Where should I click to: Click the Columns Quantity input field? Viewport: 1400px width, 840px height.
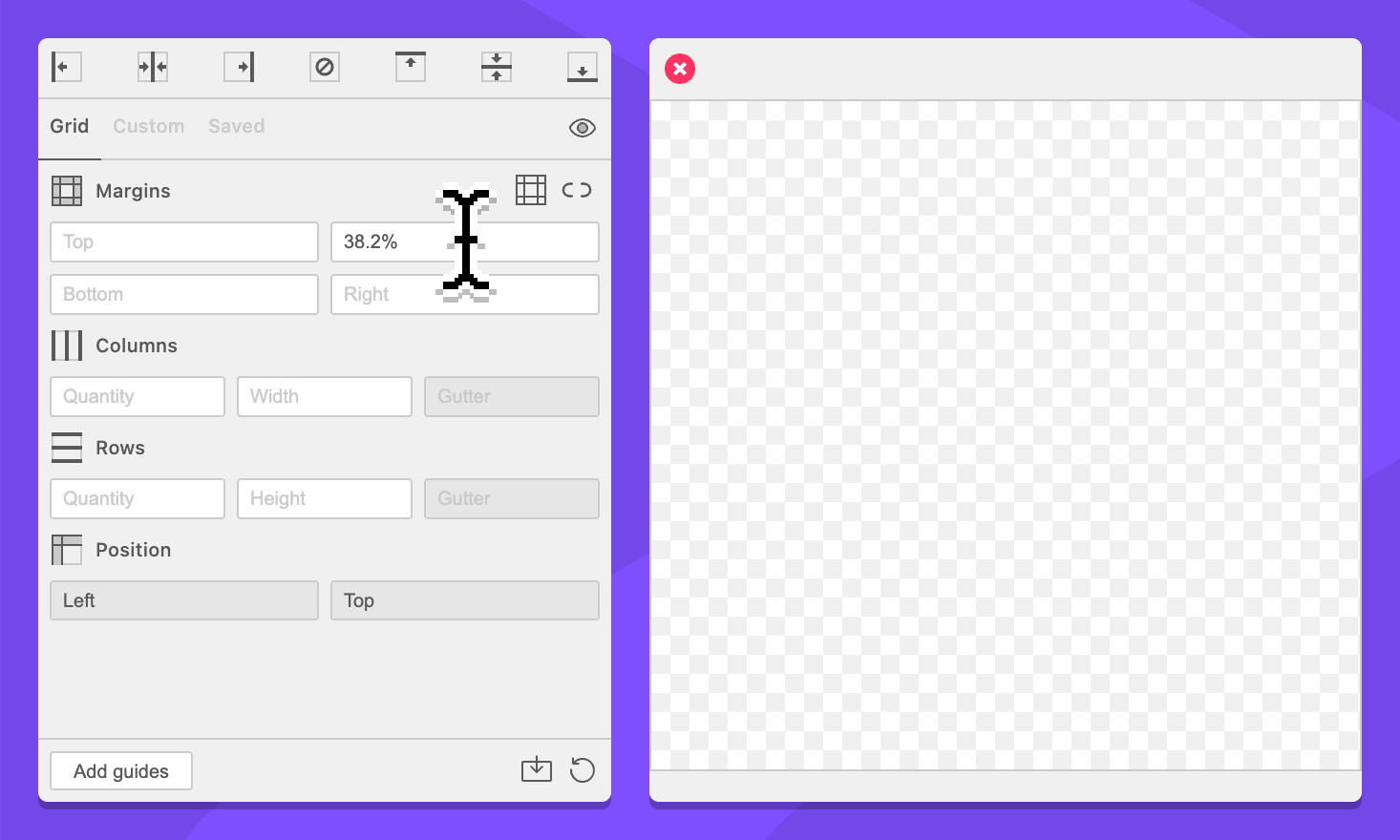click(138, 396)
